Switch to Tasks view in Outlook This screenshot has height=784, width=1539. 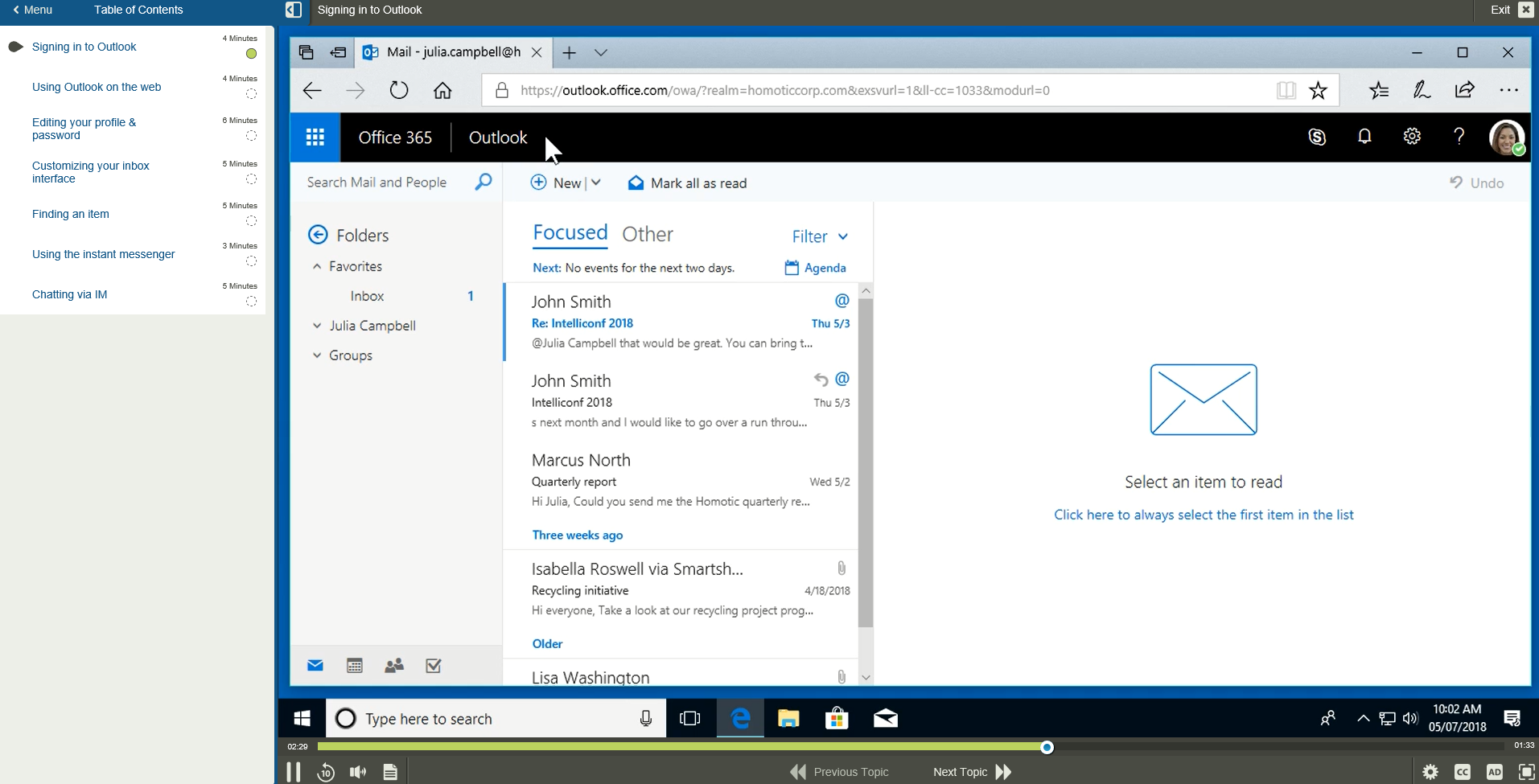point(434,666)
